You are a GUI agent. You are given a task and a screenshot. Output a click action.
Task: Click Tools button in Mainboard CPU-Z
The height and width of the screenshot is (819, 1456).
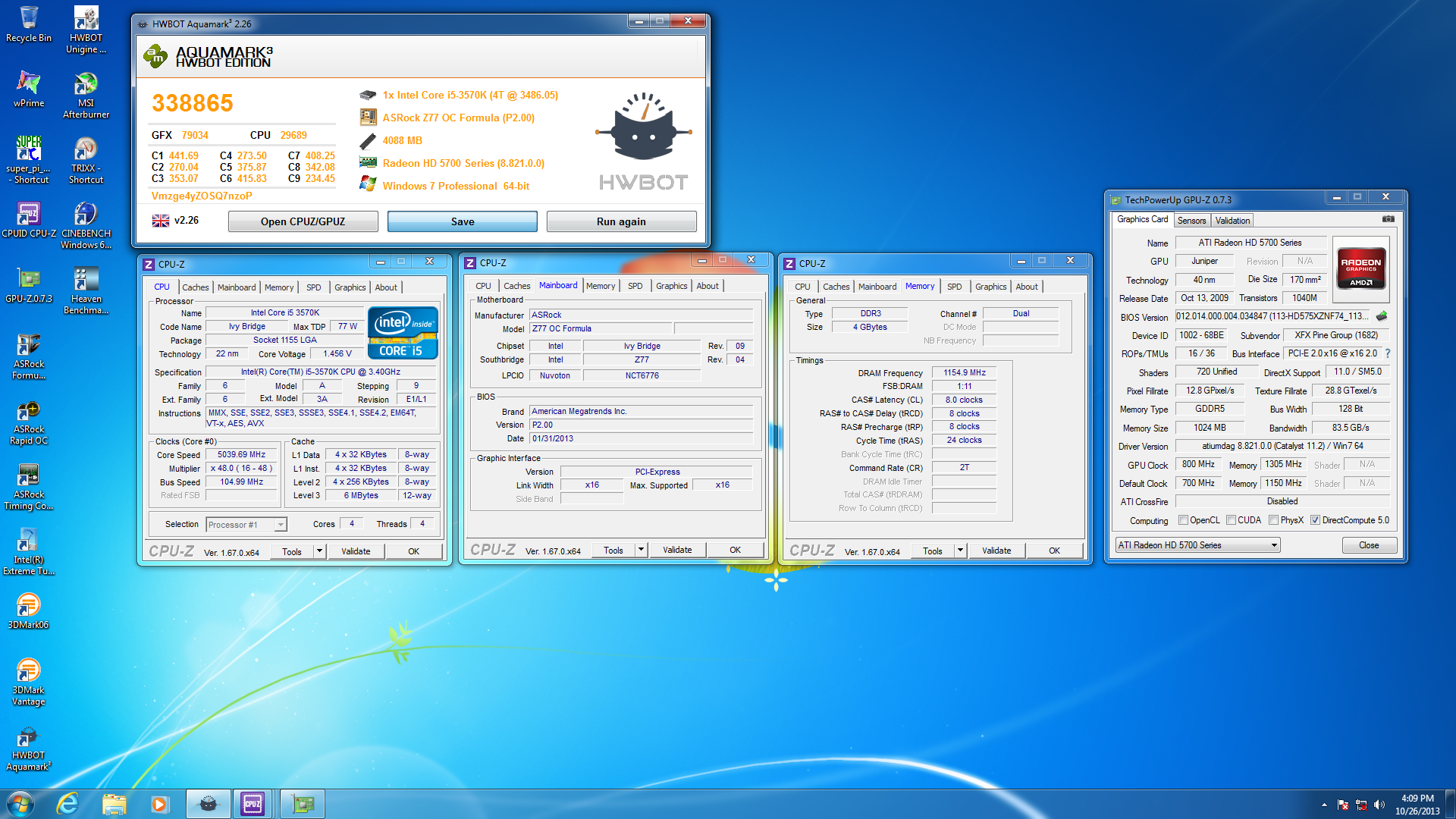[x=613, y=550]
